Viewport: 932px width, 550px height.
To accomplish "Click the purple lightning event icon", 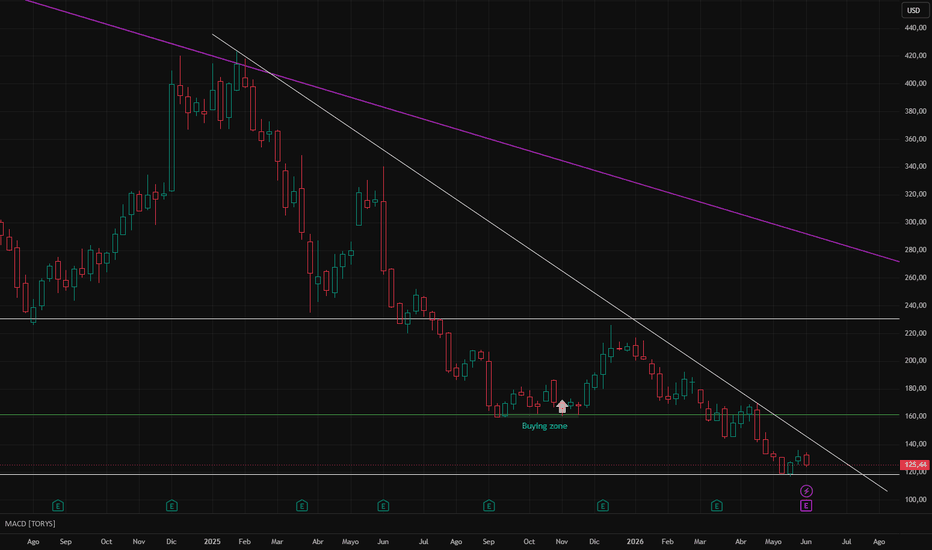I will [x=806, y=491].
